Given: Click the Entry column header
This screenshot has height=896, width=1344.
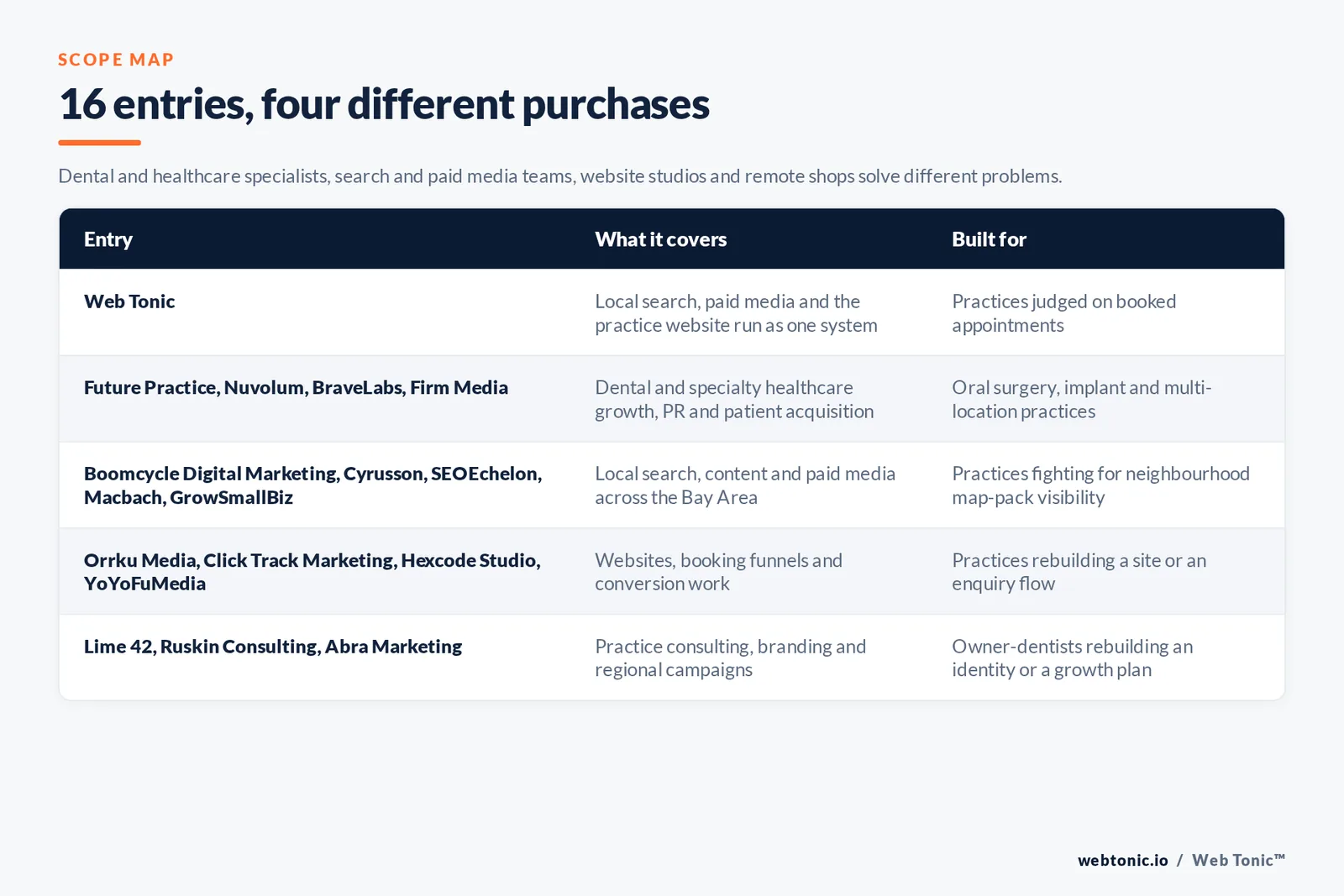Looking at the screenshot, I should click(108, 239).
